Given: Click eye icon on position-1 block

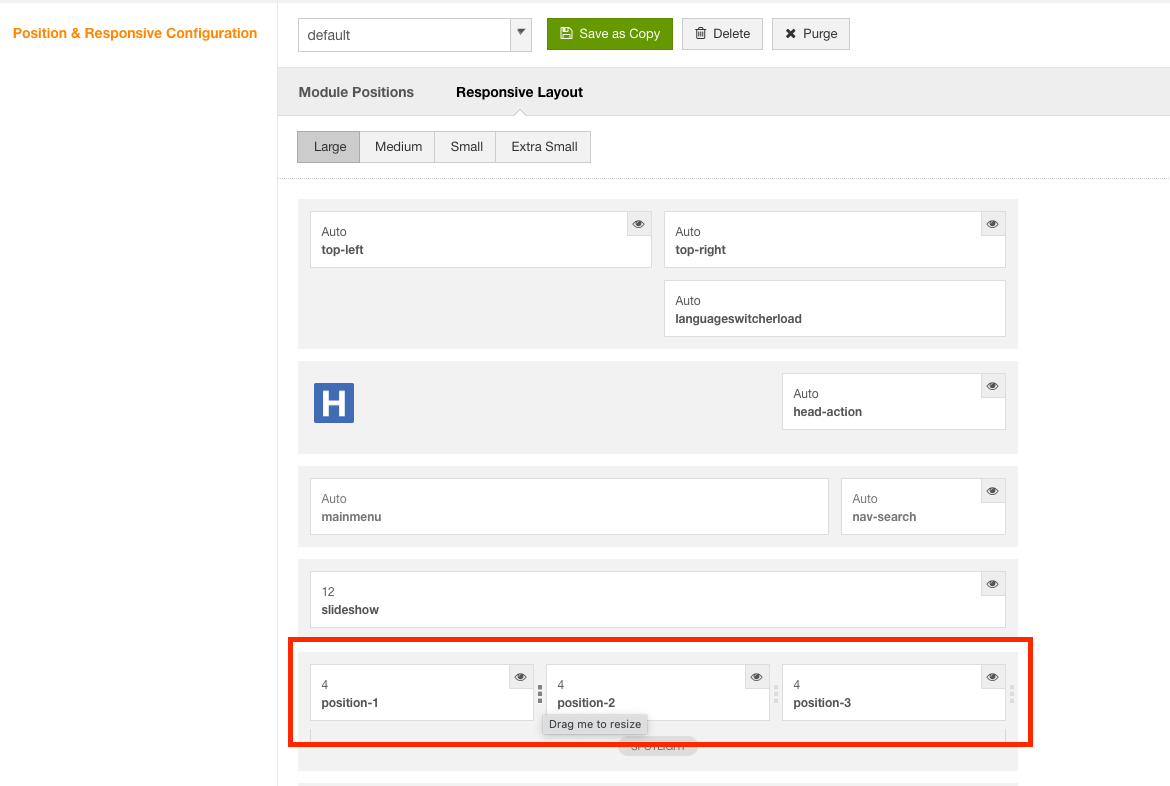Looking at the screenshot, I should [x=521, y=677].
